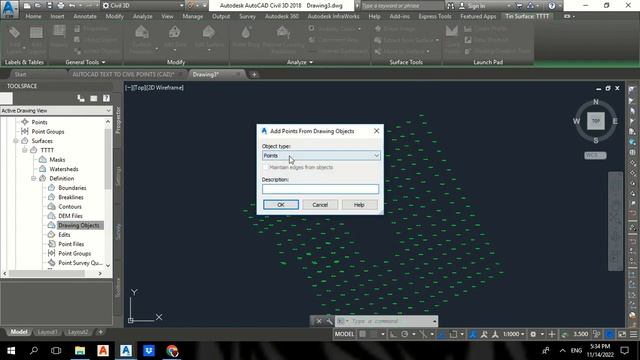
Task: Click OK in Add Points dialog
Action: [x=281, y=204]
